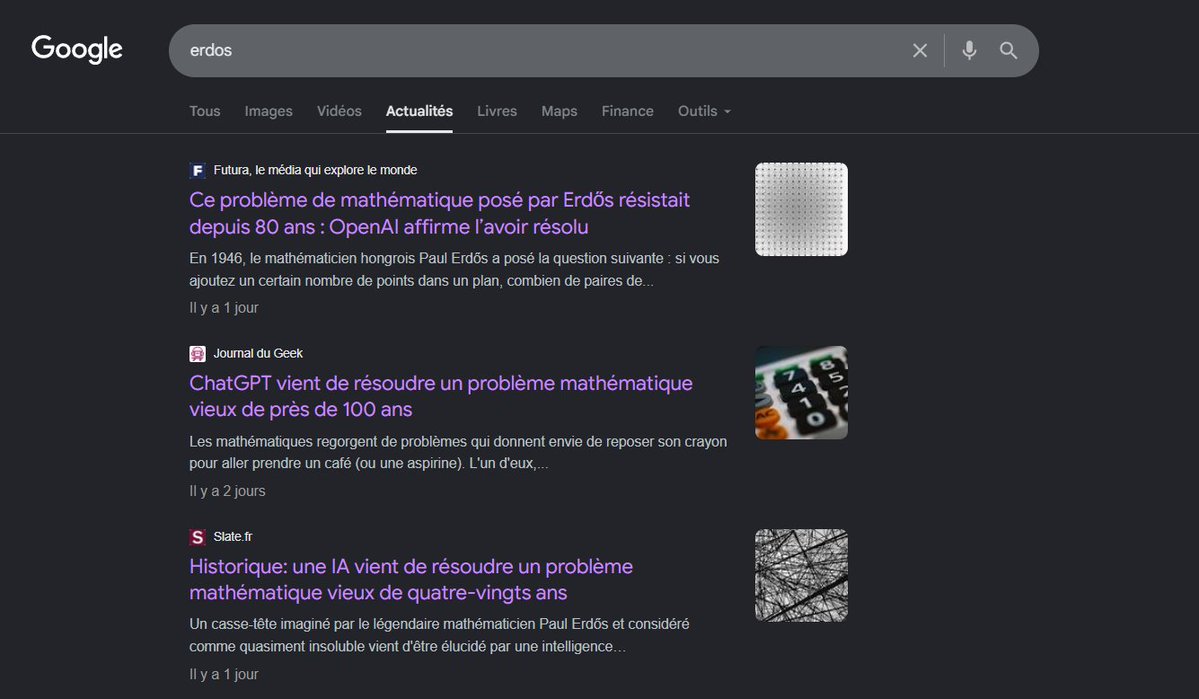The width and height of the screenshot is (1199, 699).
Task: Click the Futura favicon icon
Action: 197,171
